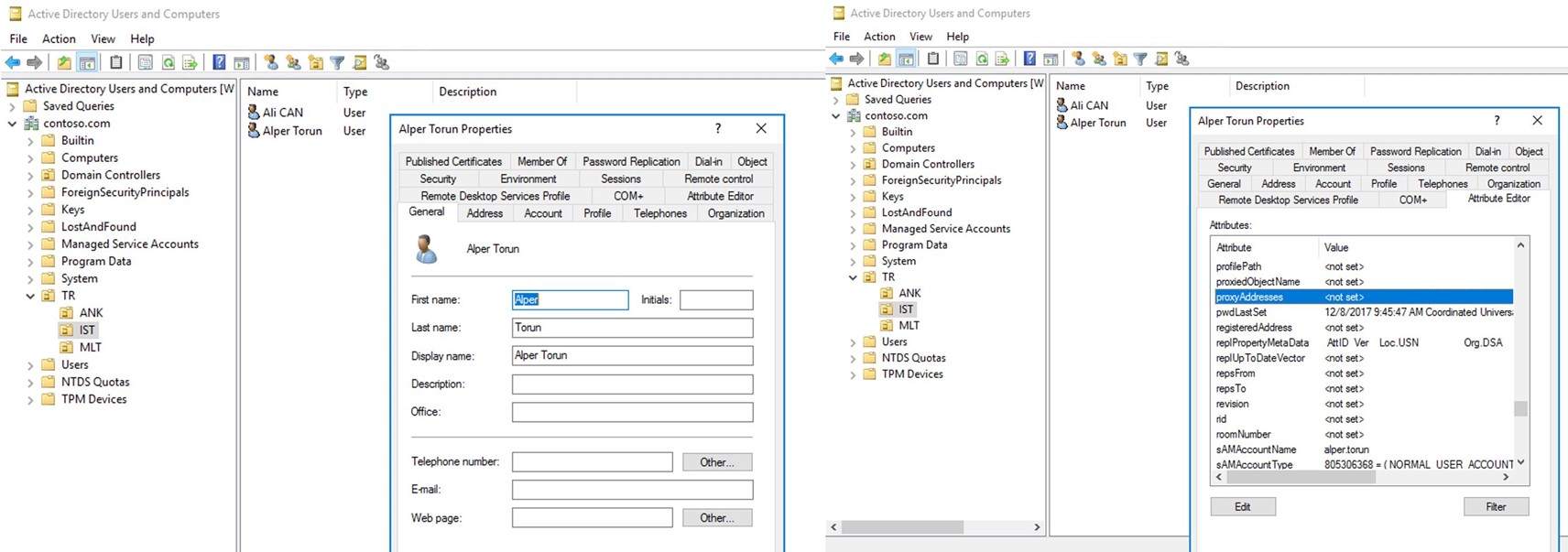Select MLT folder in right window tree
This screenshot has width=1568, height=552.
pos(909,326)
